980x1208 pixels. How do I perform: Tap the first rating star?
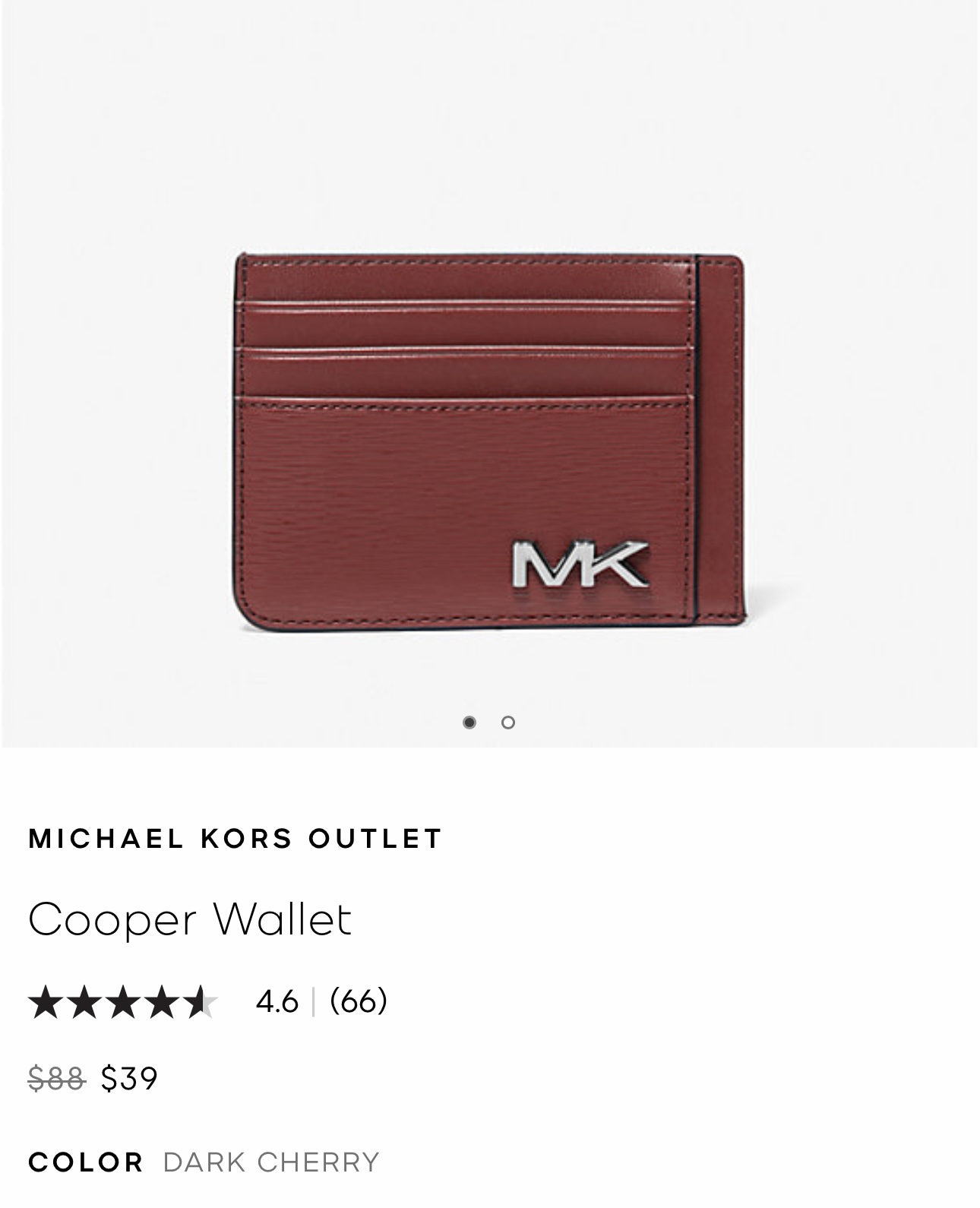click(46, 1001)
